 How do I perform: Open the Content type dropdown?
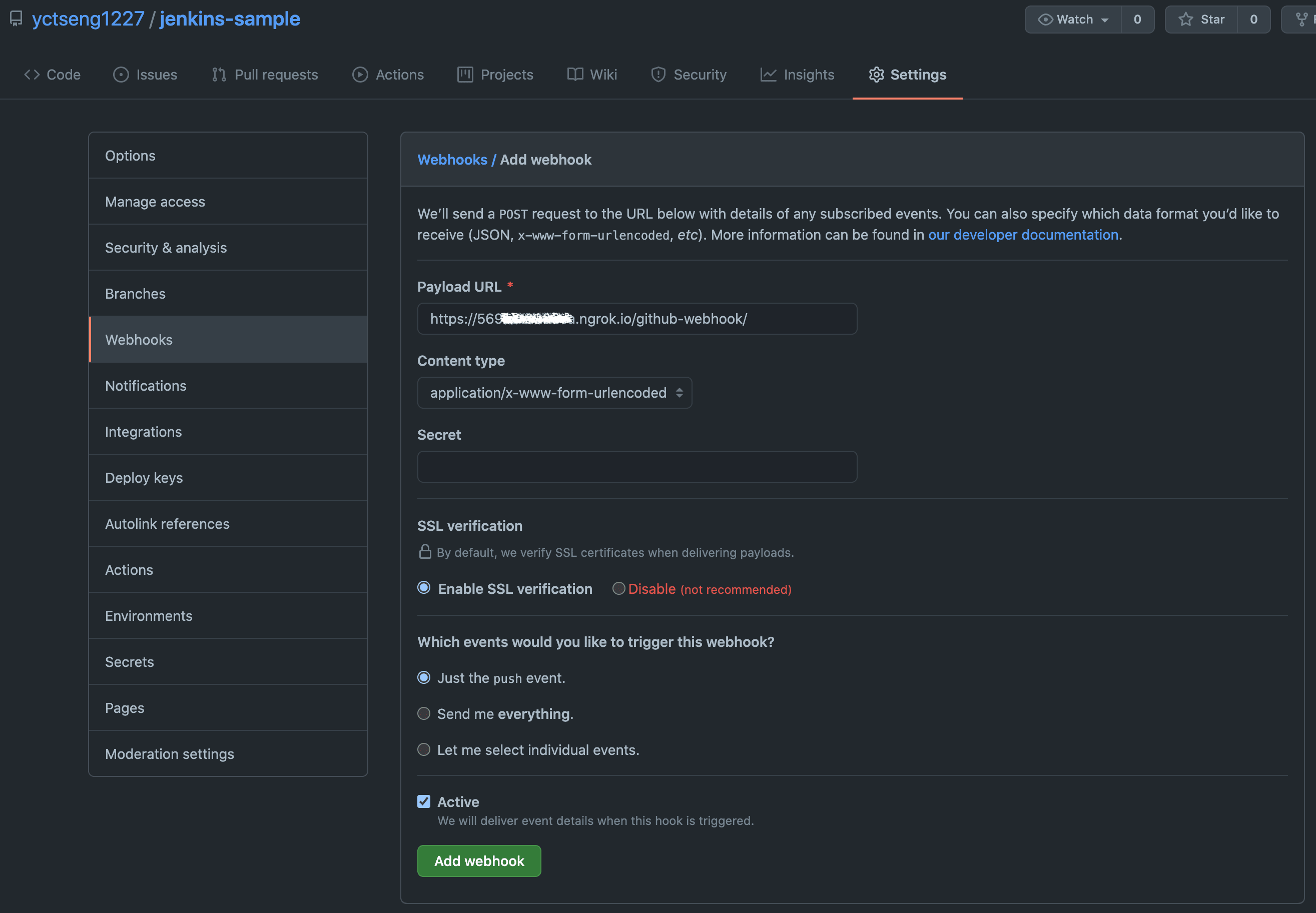554,392
